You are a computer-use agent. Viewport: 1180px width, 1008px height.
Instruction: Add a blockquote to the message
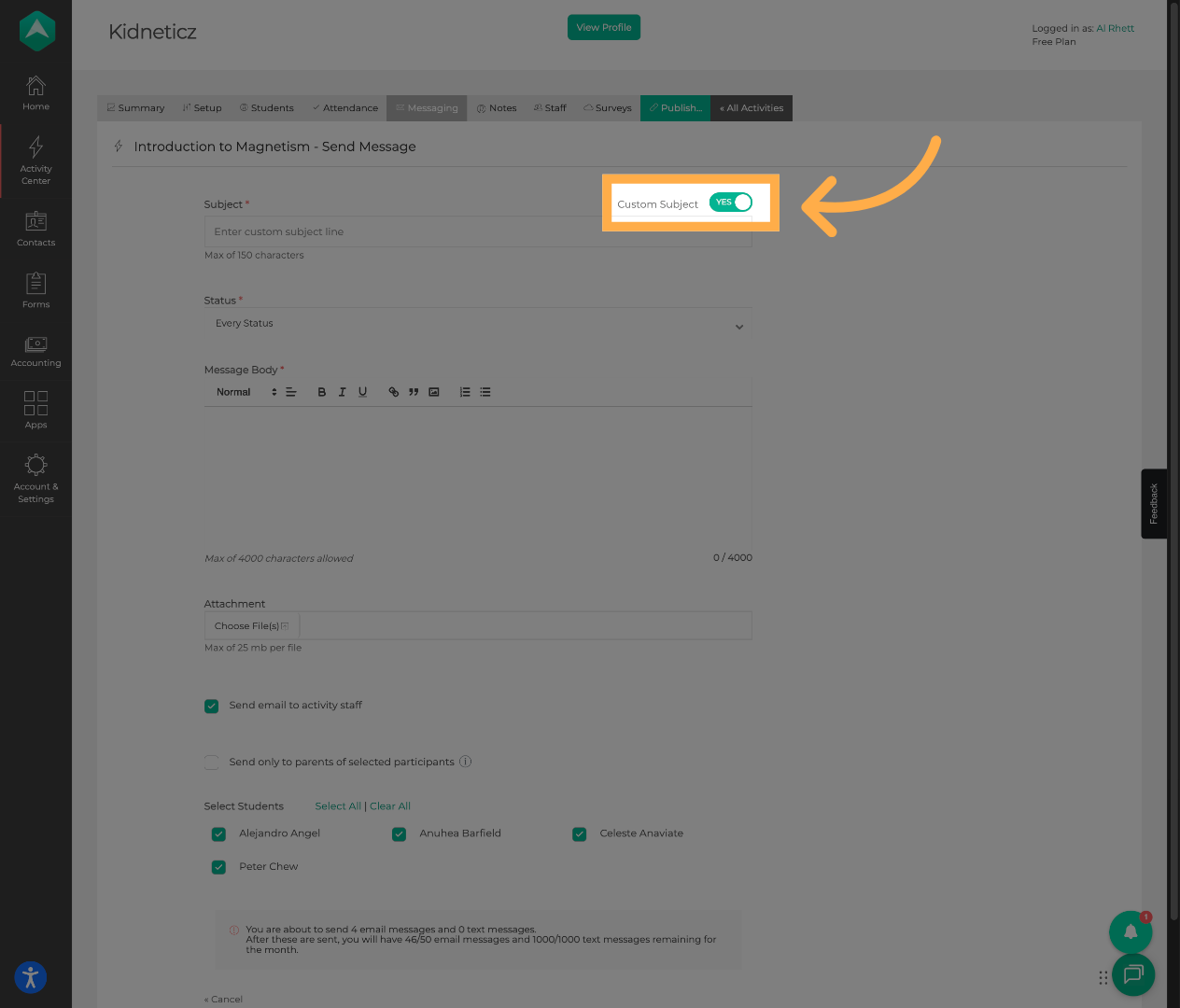click(413, 391)
